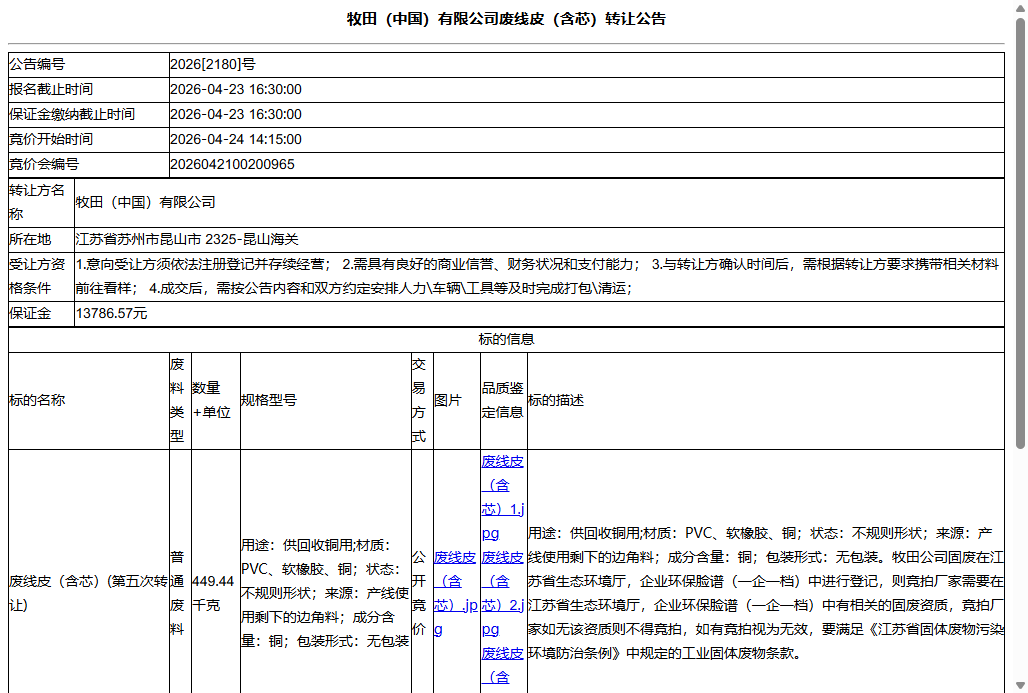Open the 废线皮（含芯）.jpg picture link

click(x=455, y=593)
